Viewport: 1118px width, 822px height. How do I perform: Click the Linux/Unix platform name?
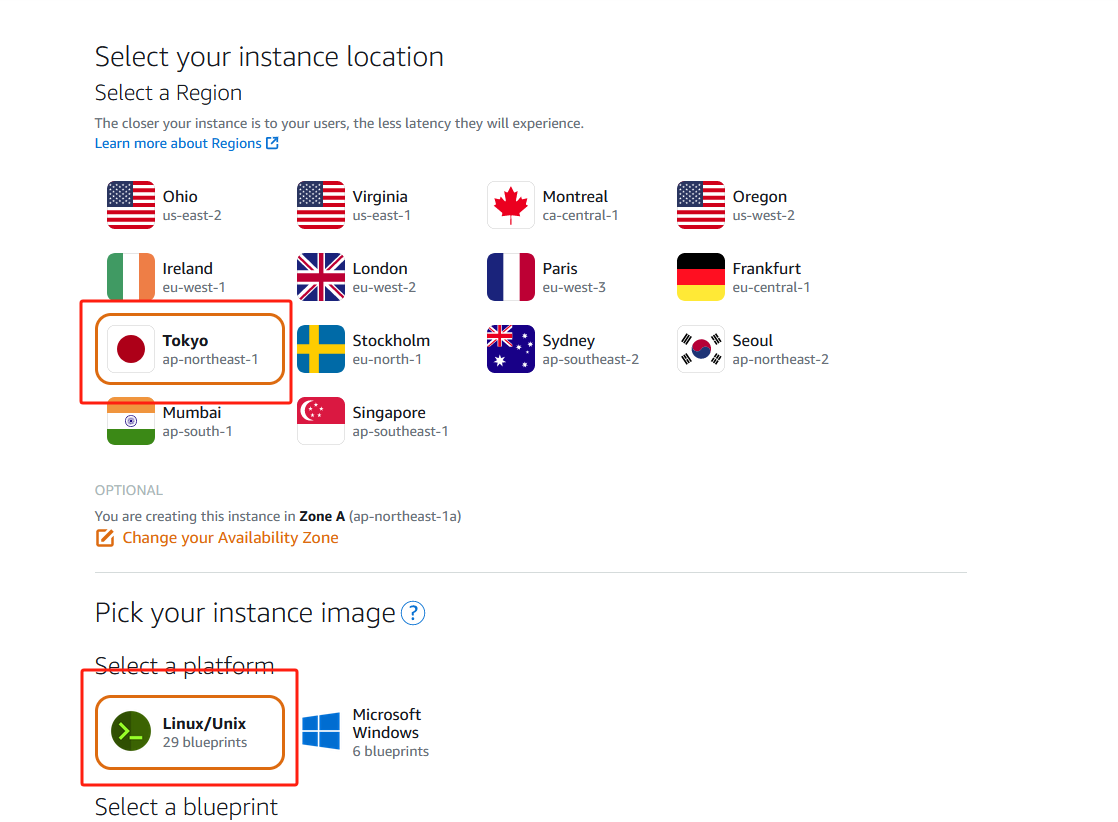204,724
